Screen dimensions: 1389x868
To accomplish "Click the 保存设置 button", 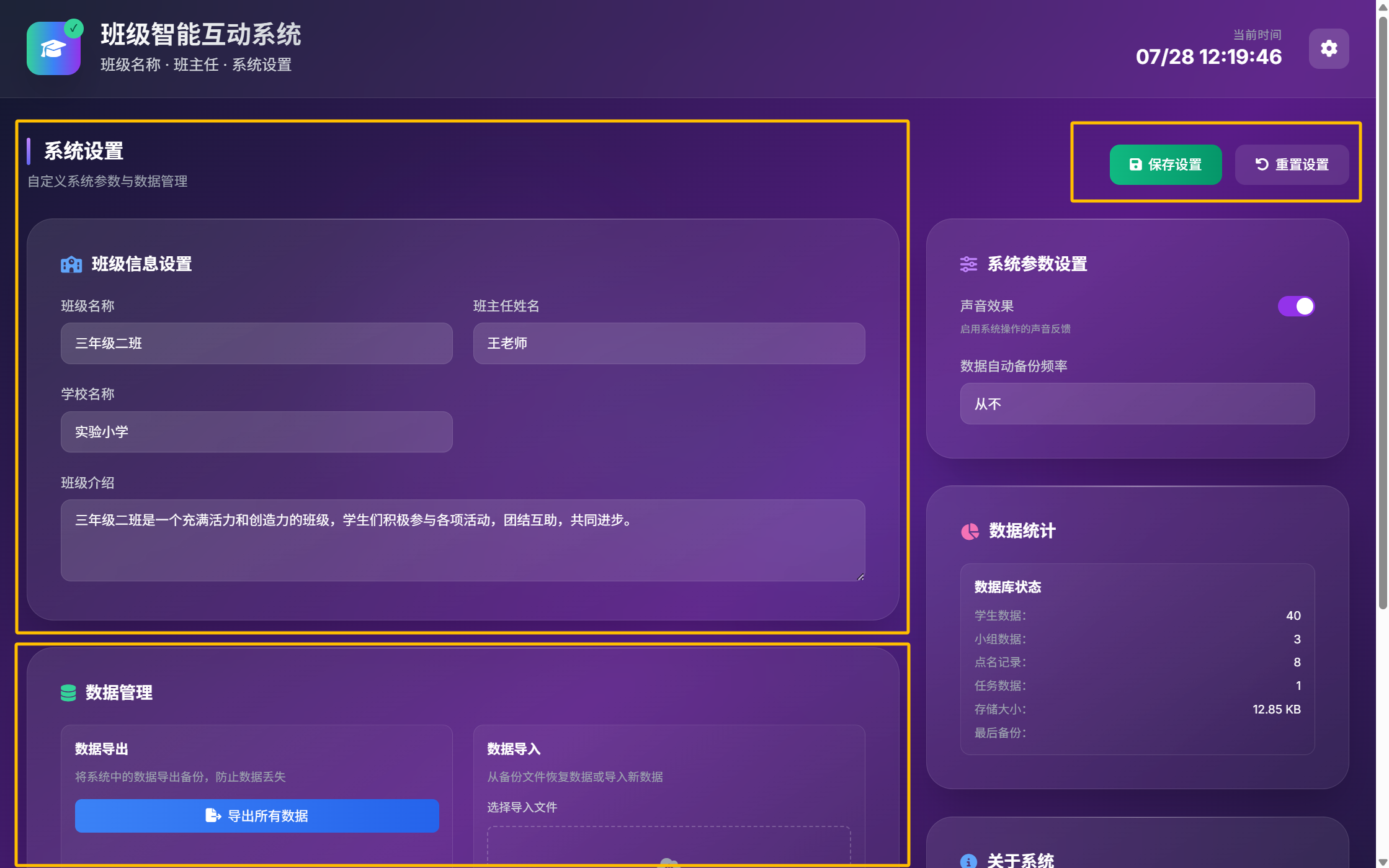I will (x=1166, y=164).
